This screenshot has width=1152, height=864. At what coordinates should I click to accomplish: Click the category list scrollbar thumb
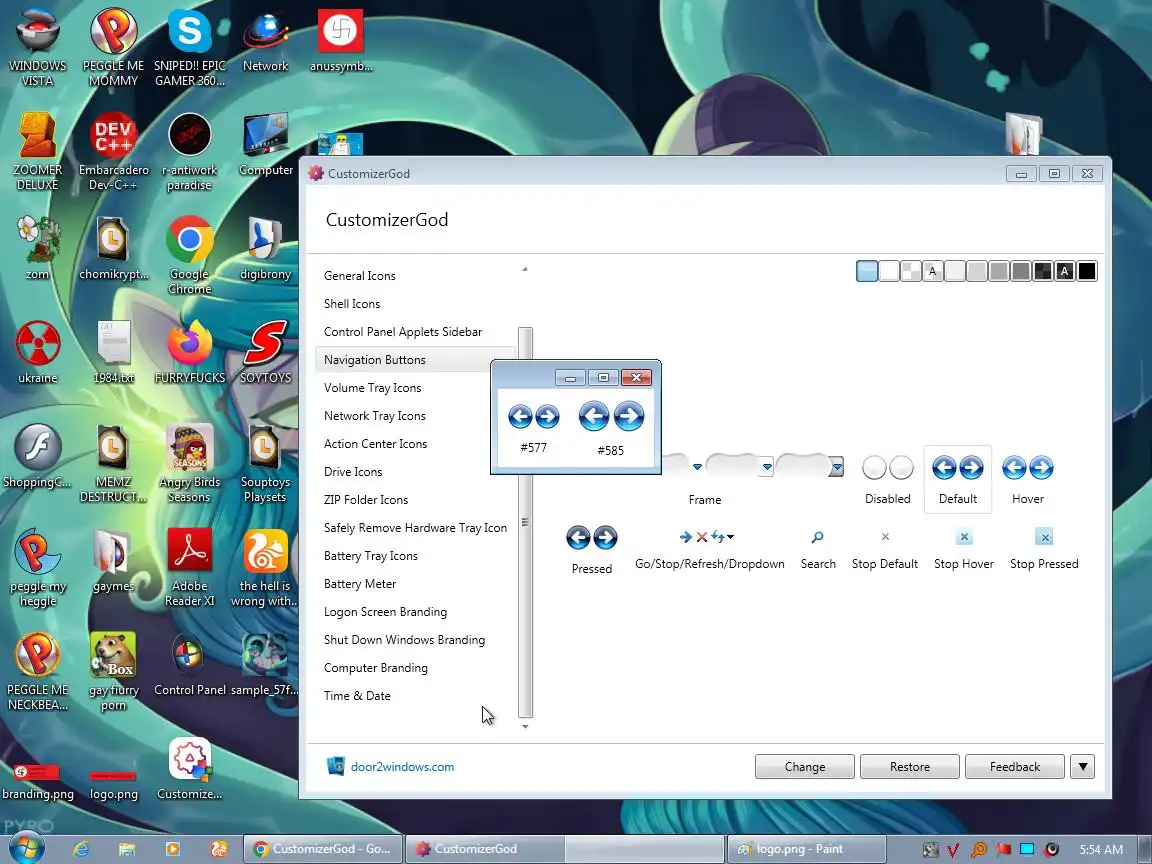click(525, 522)
